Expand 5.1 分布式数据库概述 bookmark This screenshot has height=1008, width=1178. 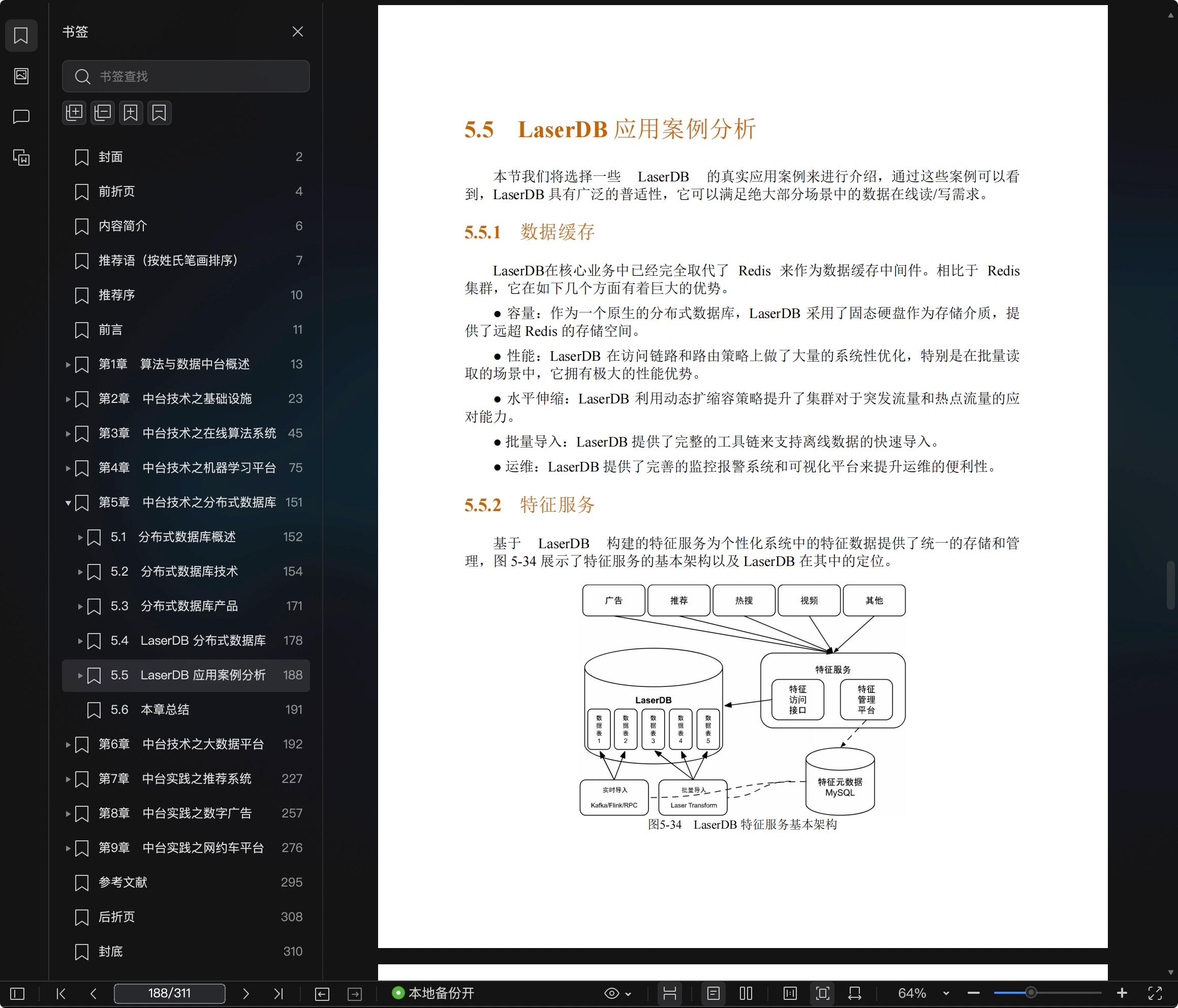(x=80, y=537)
